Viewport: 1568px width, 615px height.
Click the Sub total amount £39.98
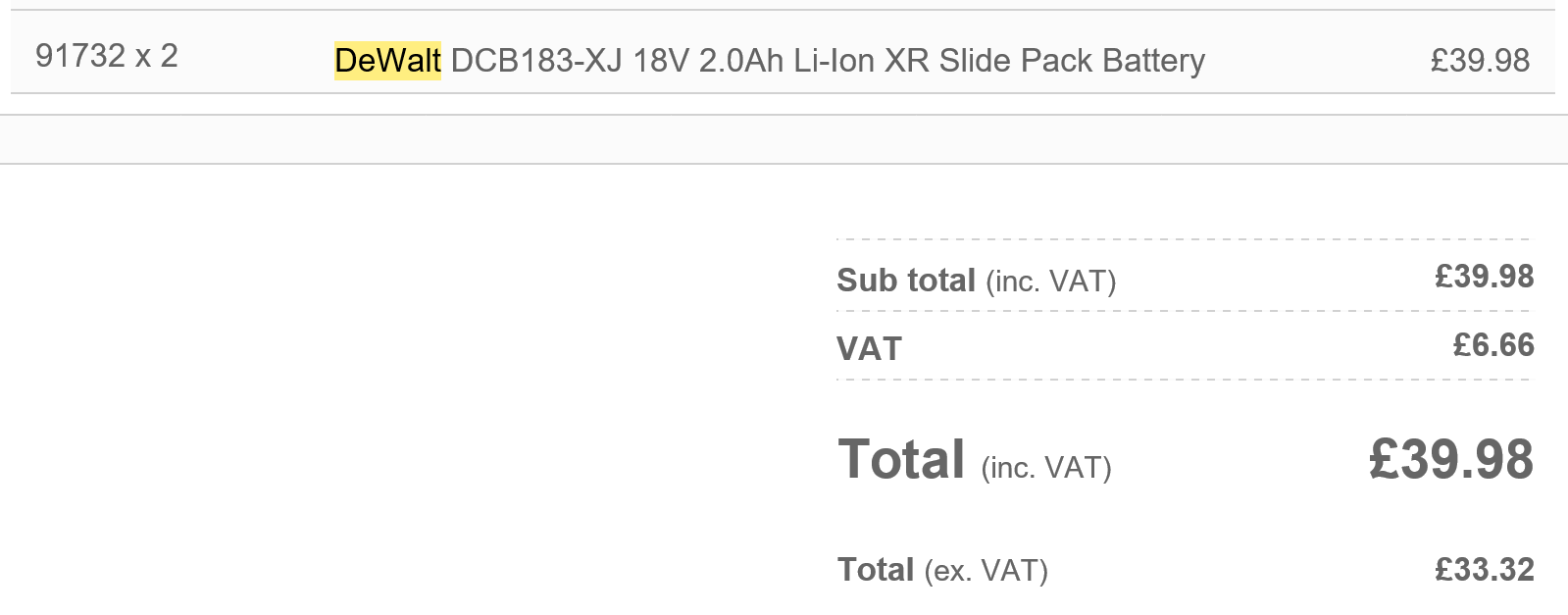1485,277
